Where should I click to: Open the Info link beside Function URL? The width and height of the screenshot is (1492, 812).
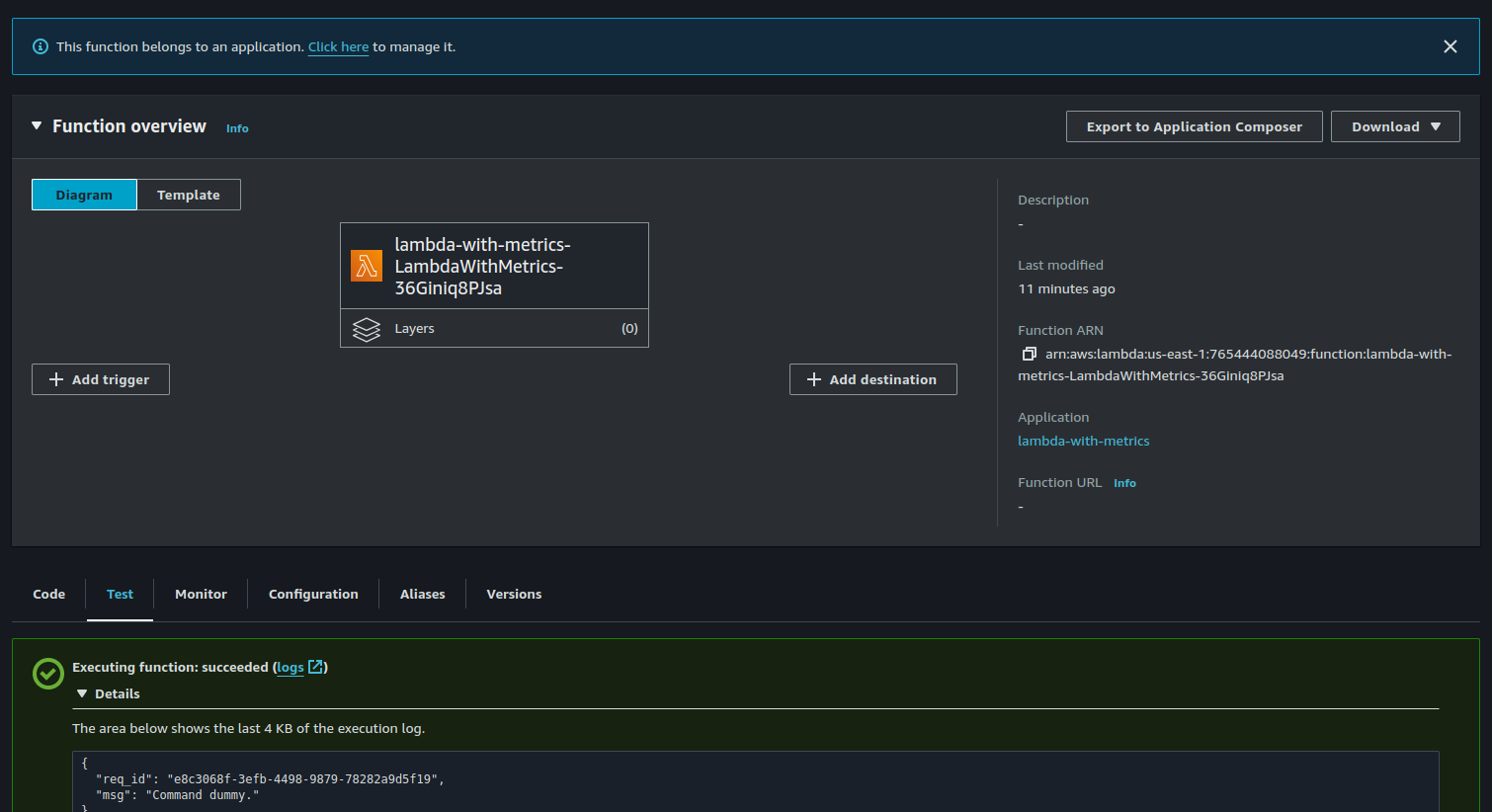click(x=1124, y=483)
